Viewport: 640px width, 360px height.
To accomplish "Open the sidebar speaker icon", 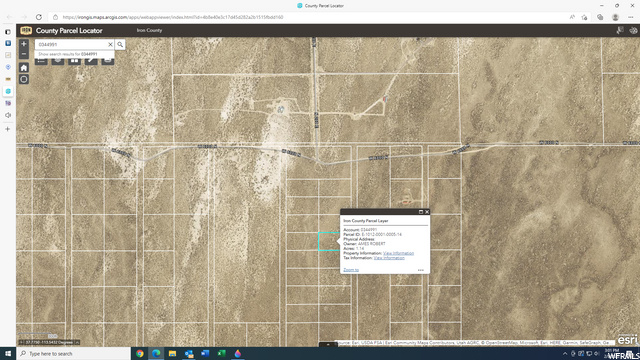I will [x=8, y=115].
